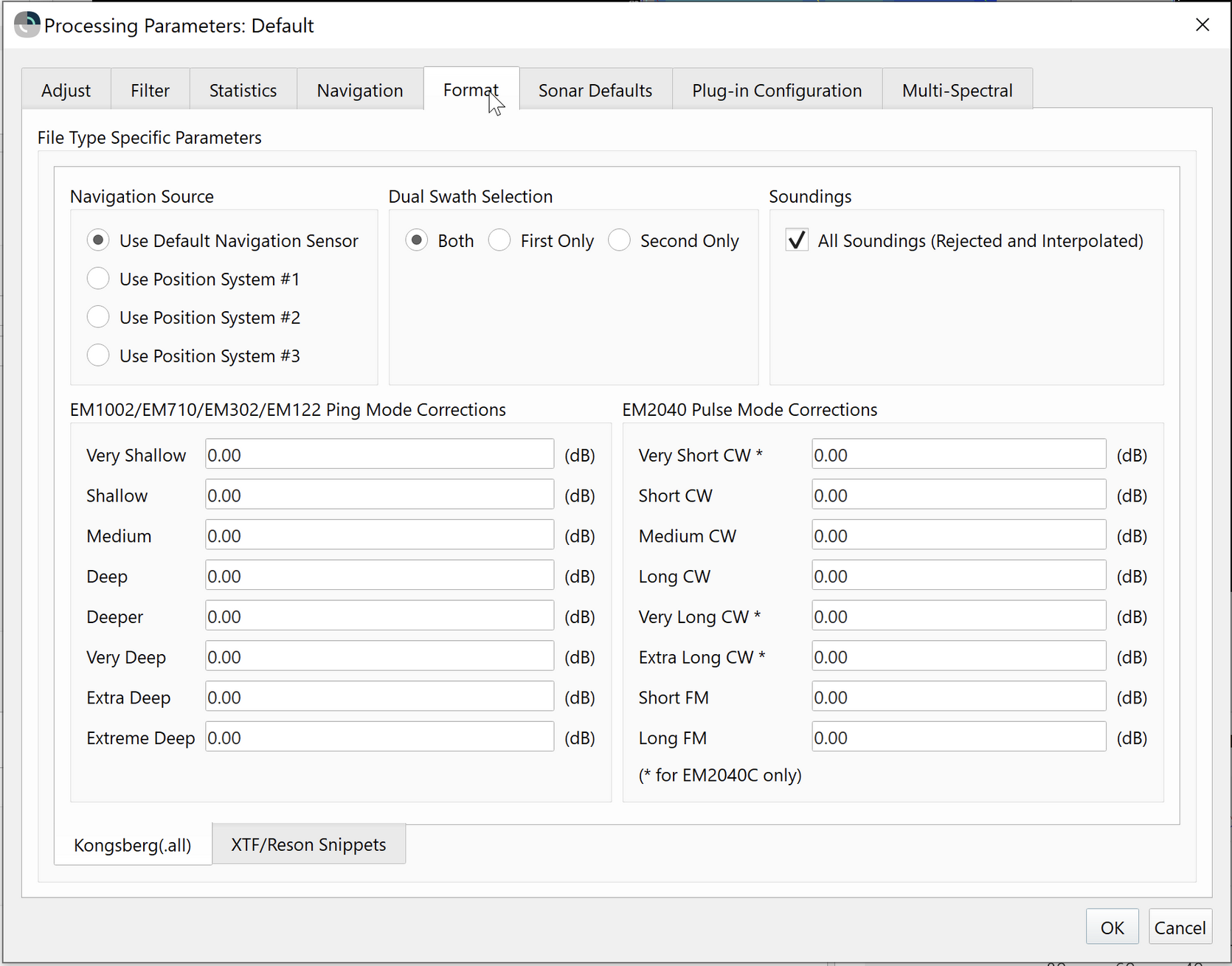Click the Very Shallow correction field
The width and height of the screenshot is (1232, 966).
click(379, 455)
